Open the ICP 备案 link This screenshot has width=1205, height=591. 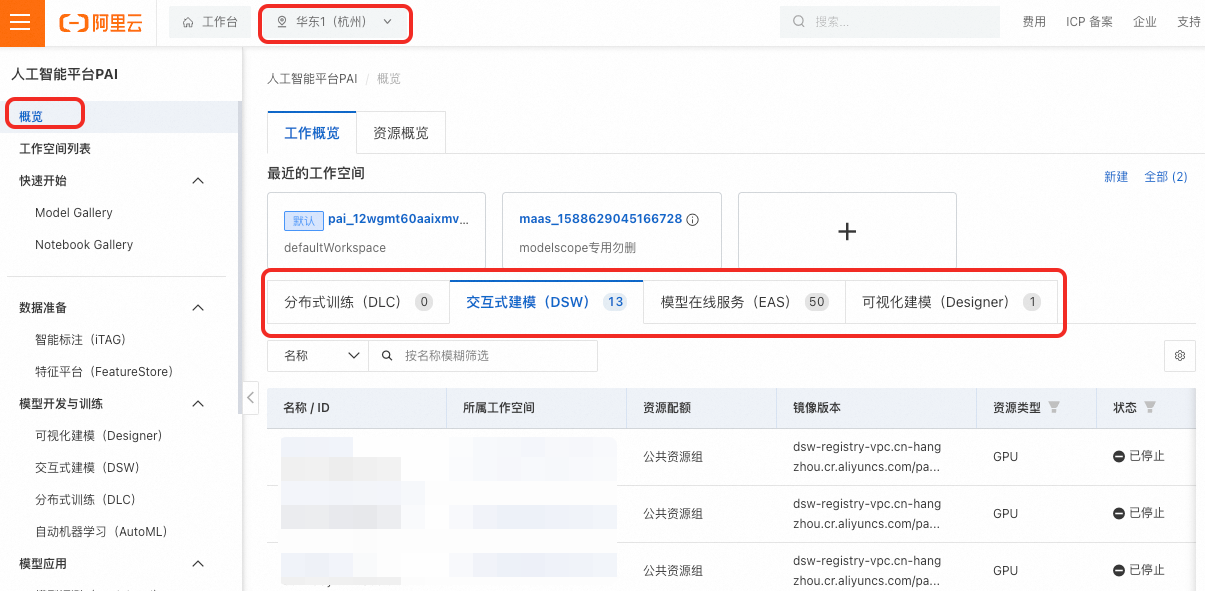click(x=1089, y=22)
